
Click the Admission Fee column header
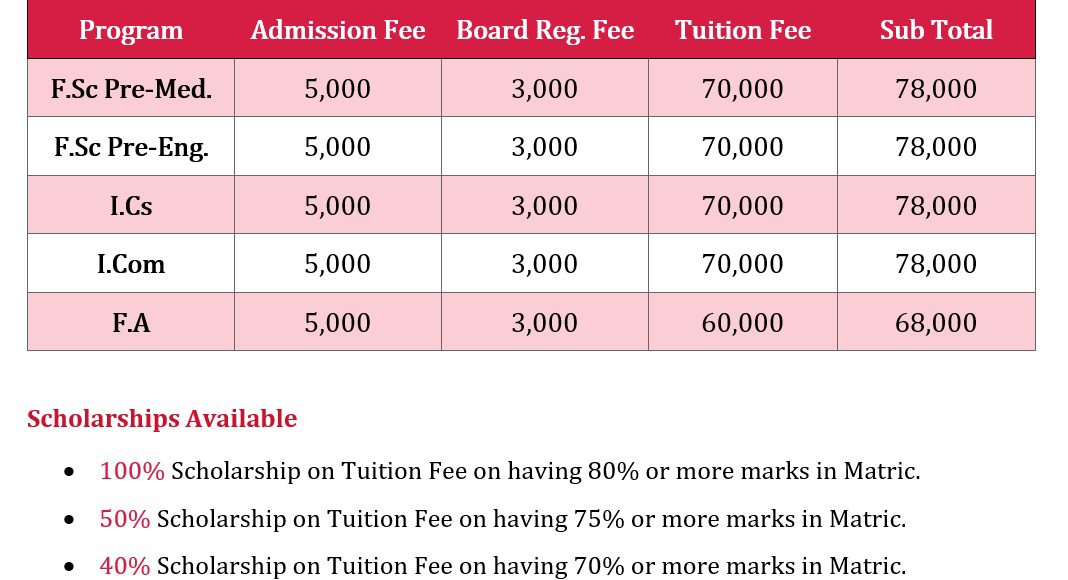coord(338,30)
